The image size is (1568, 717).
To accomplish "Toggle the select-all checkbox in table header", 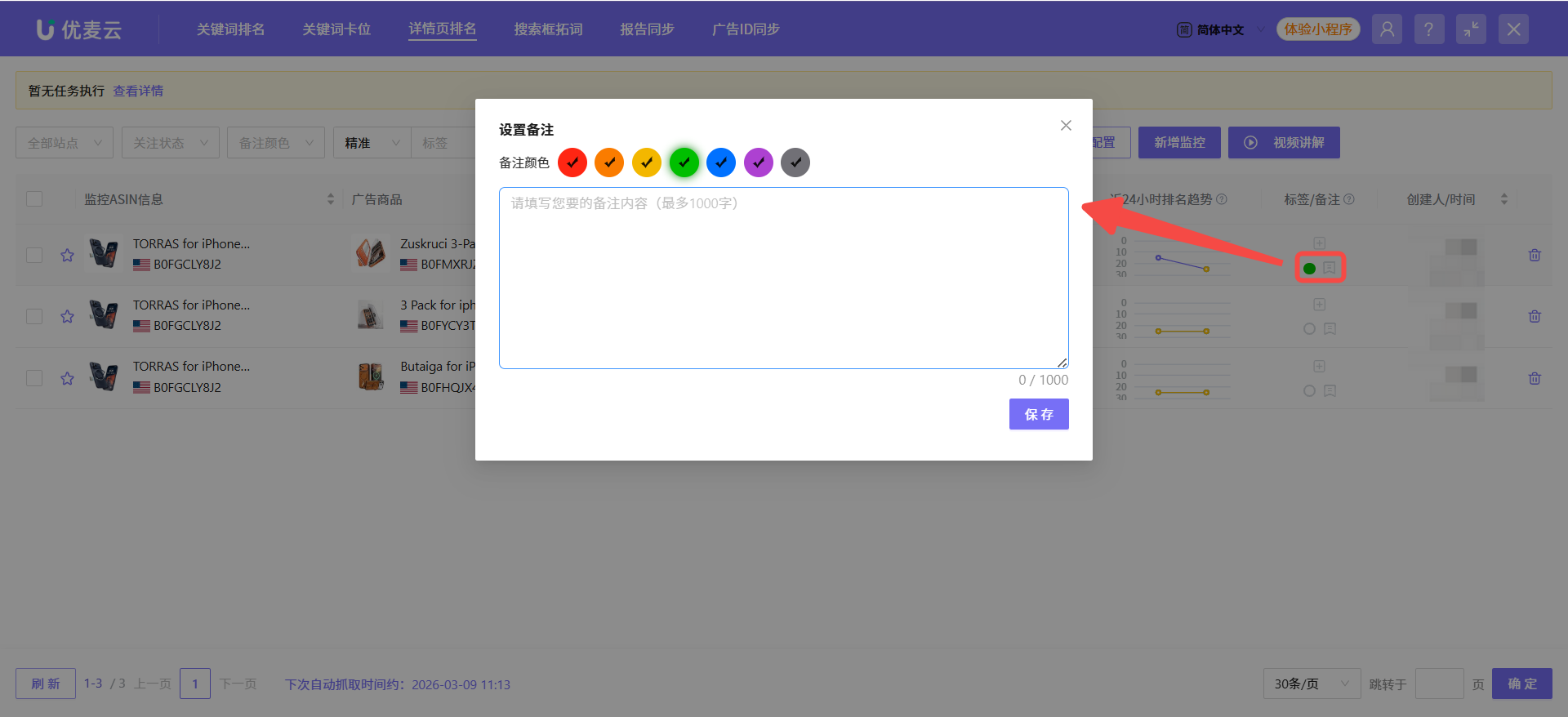I will coord(34,199).
